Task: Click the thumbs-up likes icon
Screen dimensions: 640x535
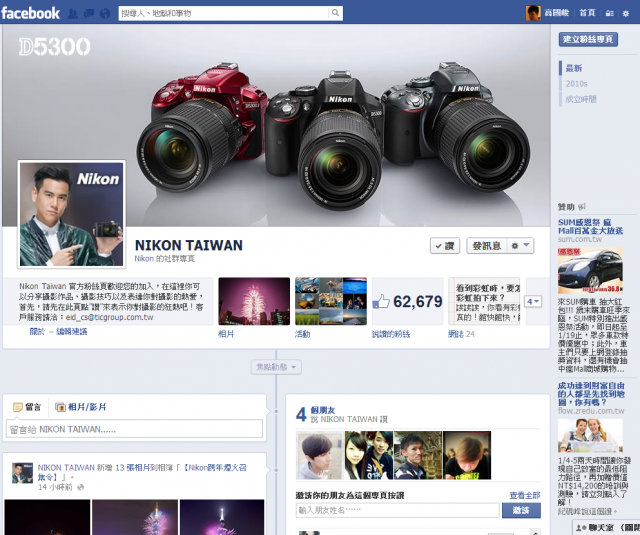Action: point(380,302)
